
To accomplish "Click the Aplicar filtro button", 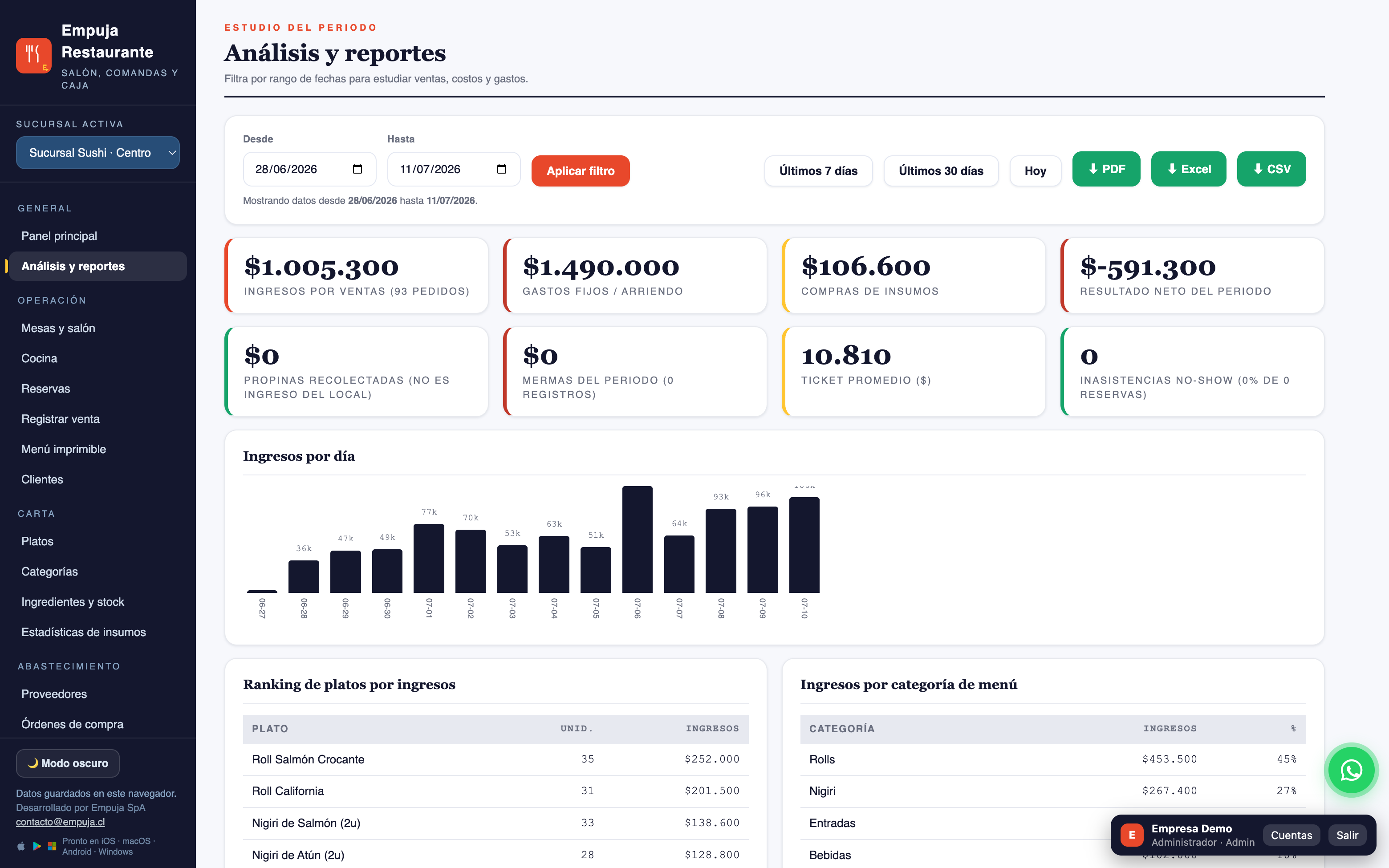I will pyautogui.click(x=580, y=170).
